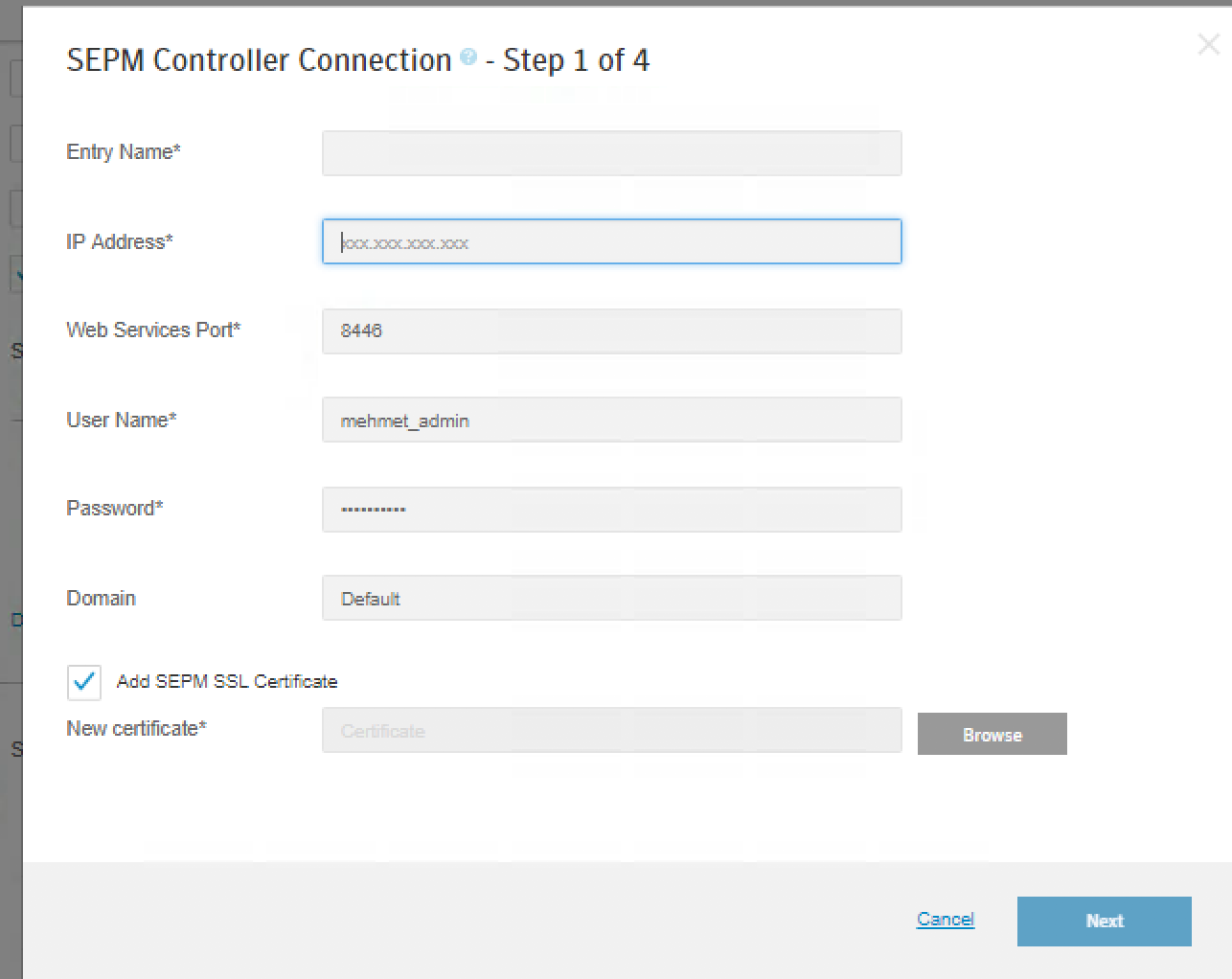Click the 'IP Address*' label text
Image resolution: width=1232 pixels, height=979 pixels.
(120, 241)
